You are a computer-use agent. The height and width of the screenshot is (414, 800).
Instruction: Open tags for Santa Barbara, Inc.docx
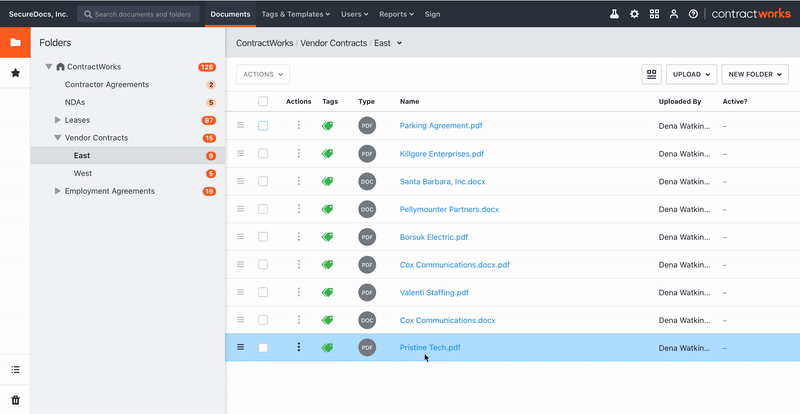pyautogui.click(x=328, y=181)
